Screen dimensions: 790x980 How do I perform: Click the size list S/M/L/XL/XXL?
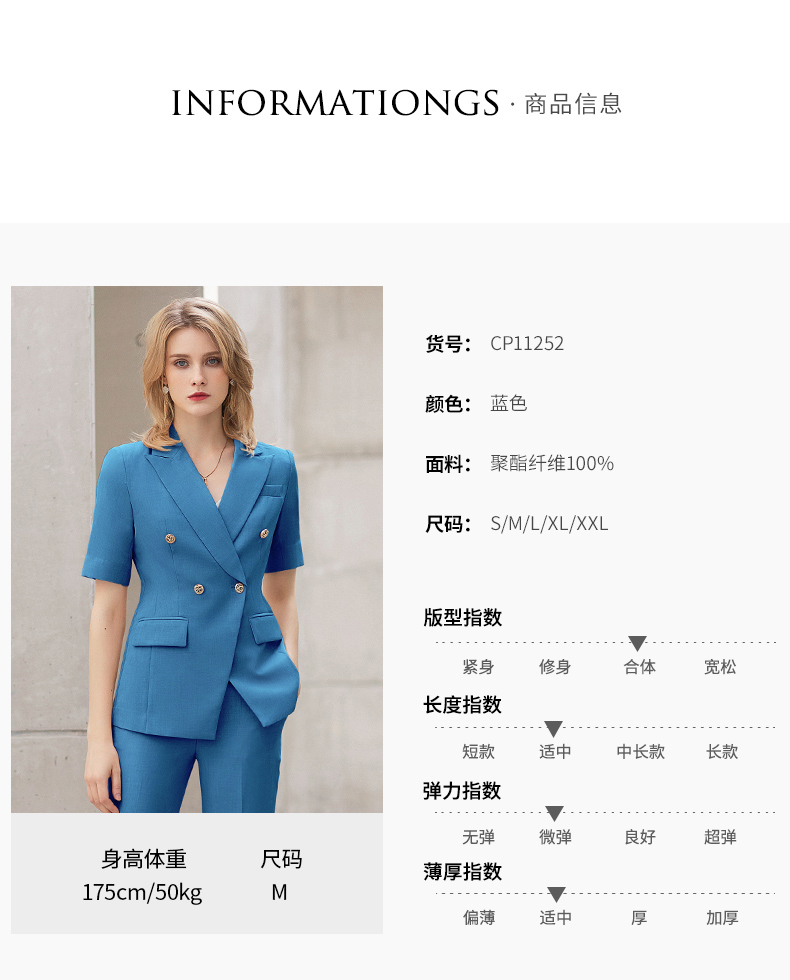(x=549, y=523)
